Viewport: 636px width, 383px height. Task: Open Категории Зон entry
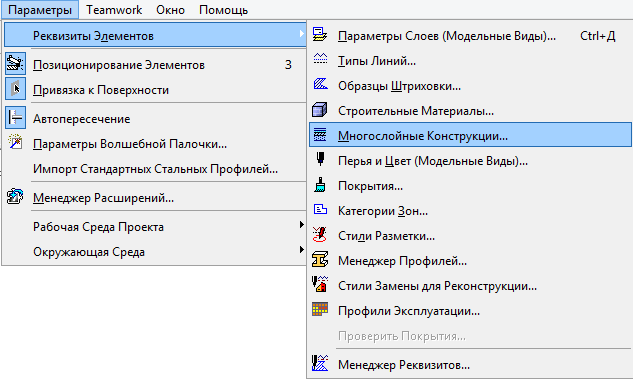click(470, 211)
